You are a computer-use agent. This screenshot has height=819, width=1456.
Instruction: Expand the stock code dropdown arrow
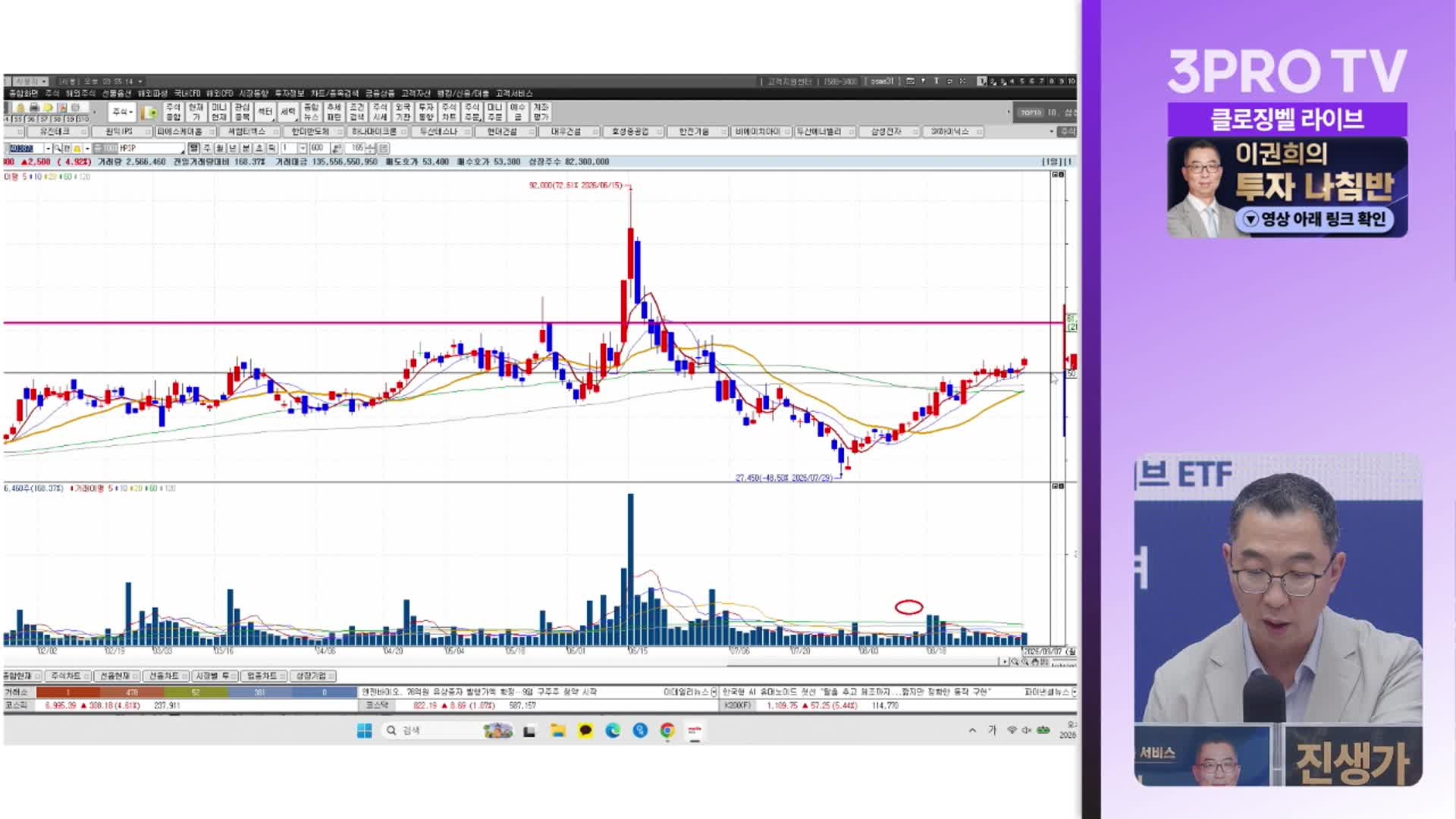pyautogui.click(x=48, y=149)
